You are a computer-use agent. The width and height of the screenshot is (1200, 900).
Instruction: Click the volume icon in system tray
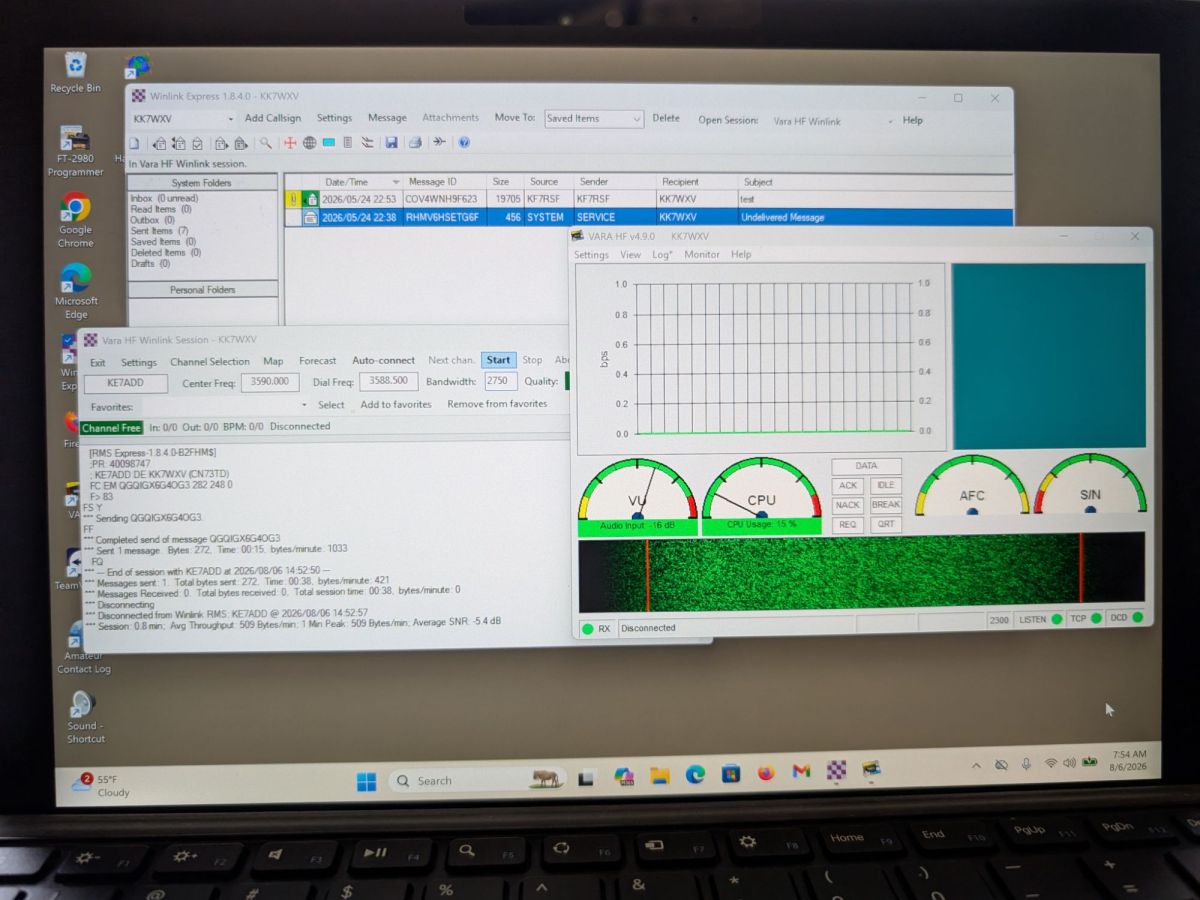(1070, 763)
